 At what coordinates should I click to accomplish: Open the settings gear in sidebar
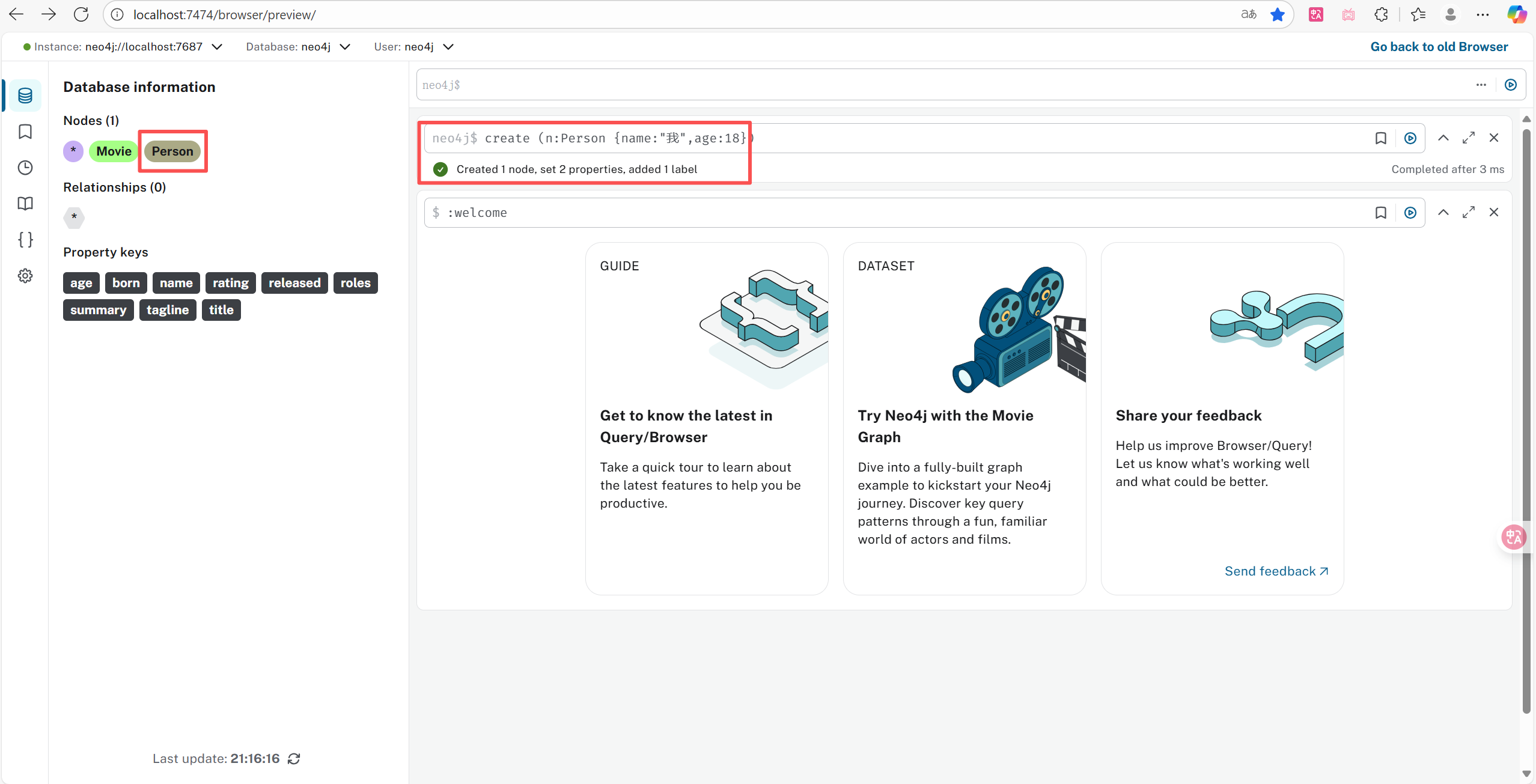click(25, 276)
